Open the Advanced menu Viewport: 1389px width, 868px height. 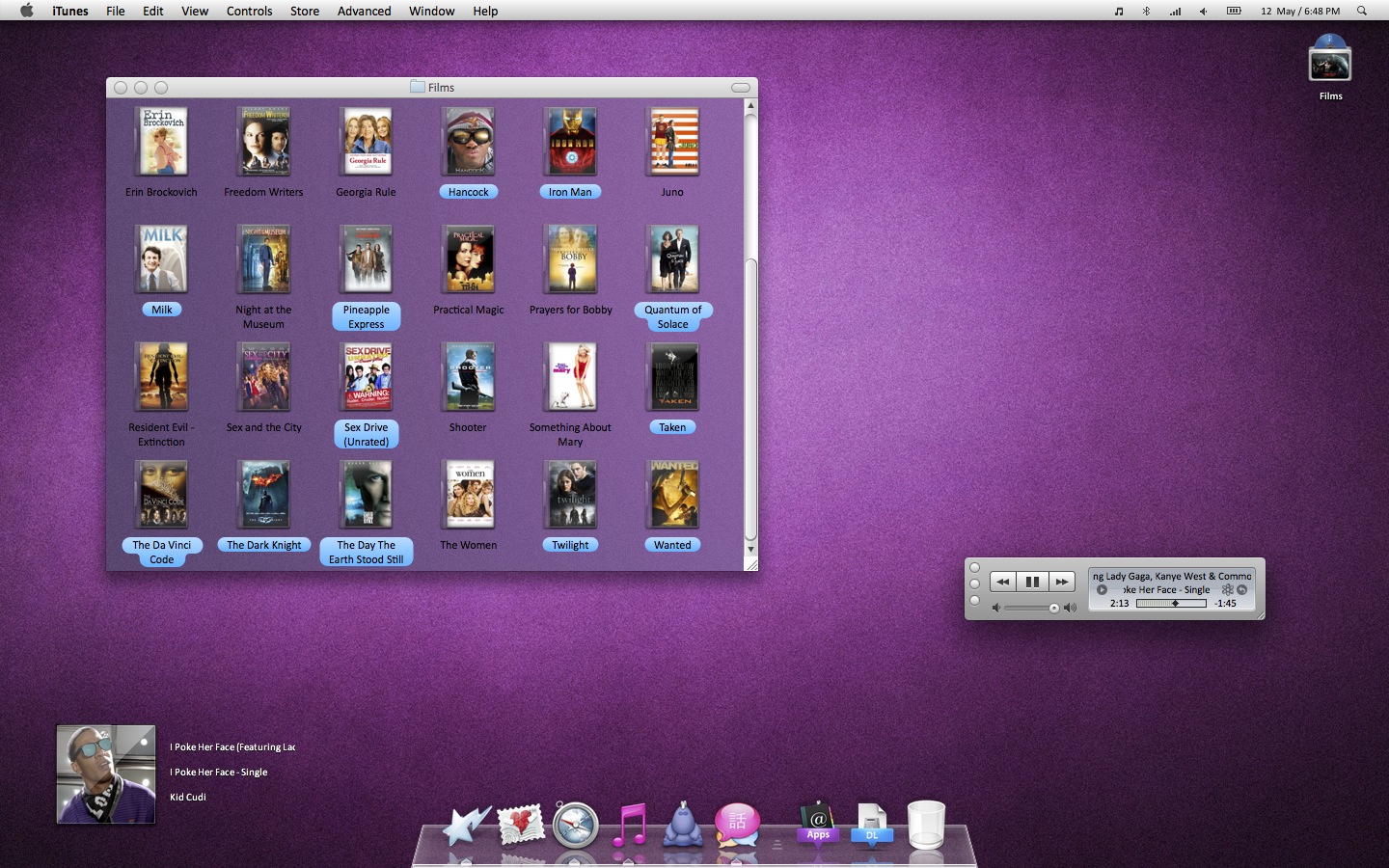pos(365,11)
